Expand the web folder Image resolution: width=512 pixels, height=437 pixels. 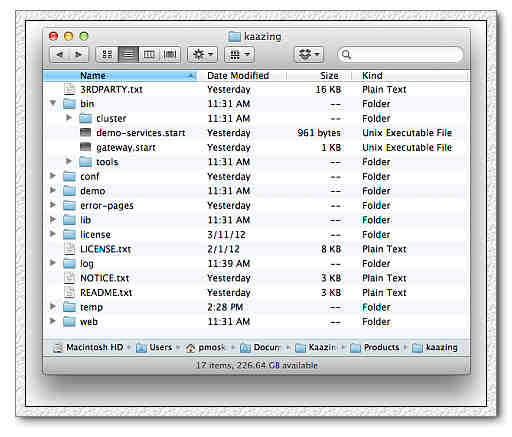tap(53, 321)
